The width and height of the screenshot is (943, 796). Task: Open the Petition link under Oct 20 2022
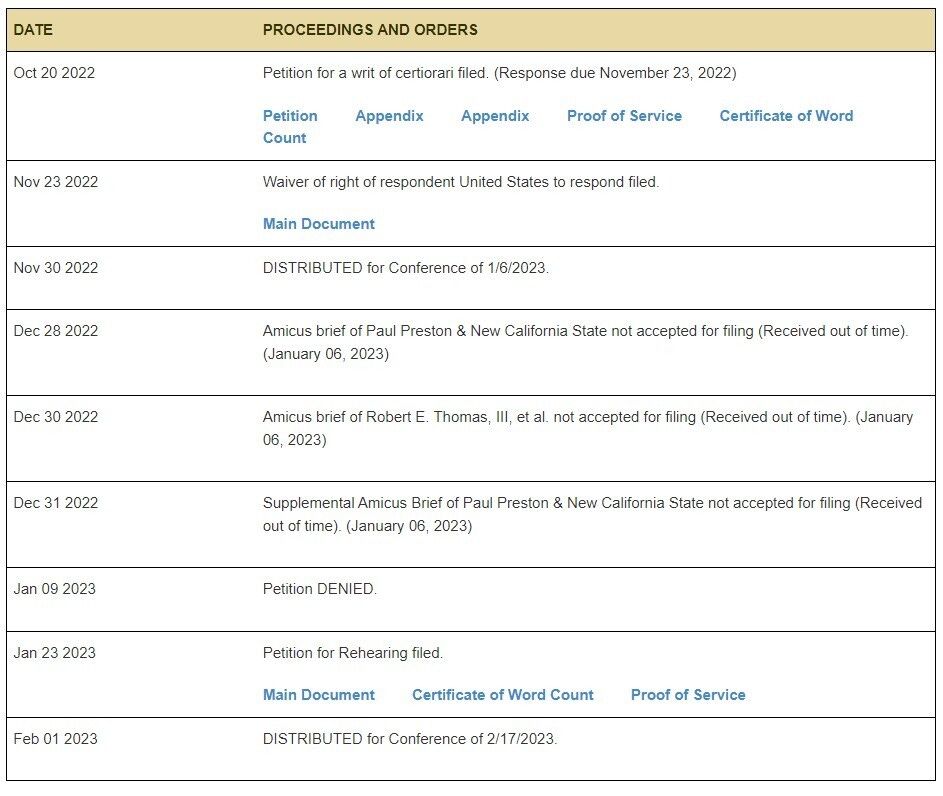click(x=290, y=115)
